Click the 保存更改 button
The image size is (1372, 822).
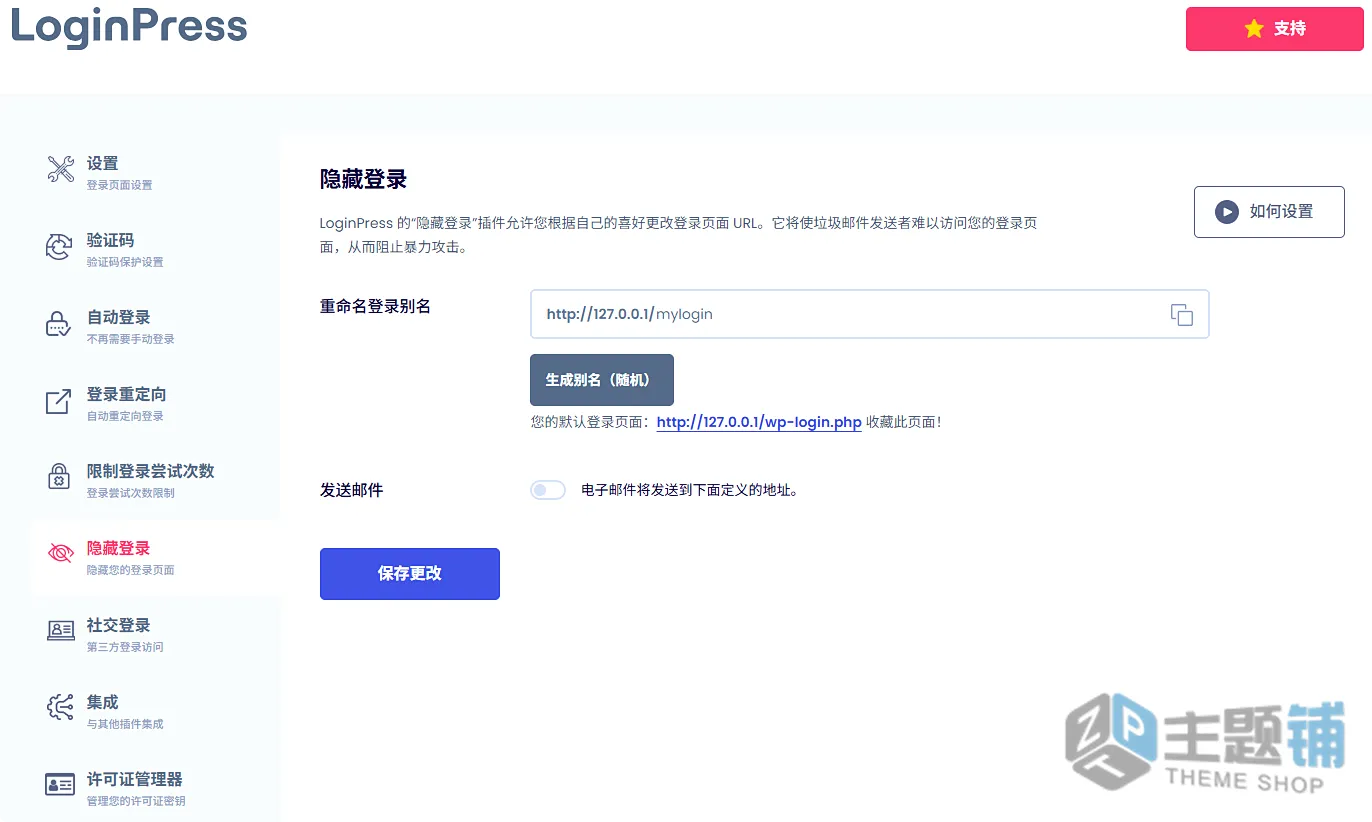pos(410,574)
